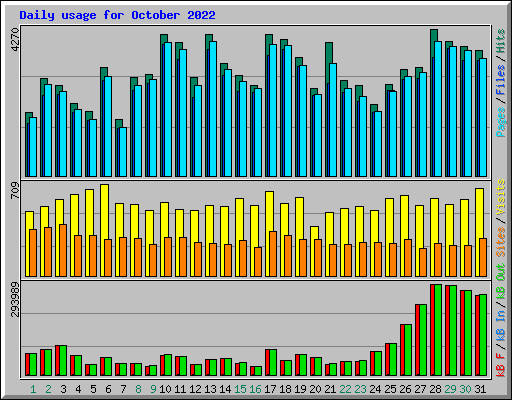Click the yellow visits bar for day 6
512x400 pixels.
point(104,211)
